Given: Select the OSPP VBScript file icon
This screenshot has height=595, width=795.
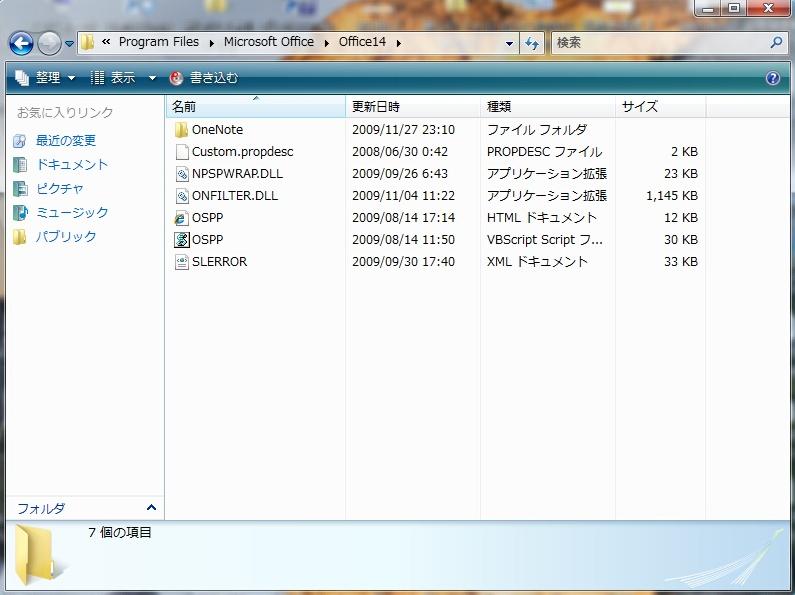Looking at the screenshot, I should [182, 240].
